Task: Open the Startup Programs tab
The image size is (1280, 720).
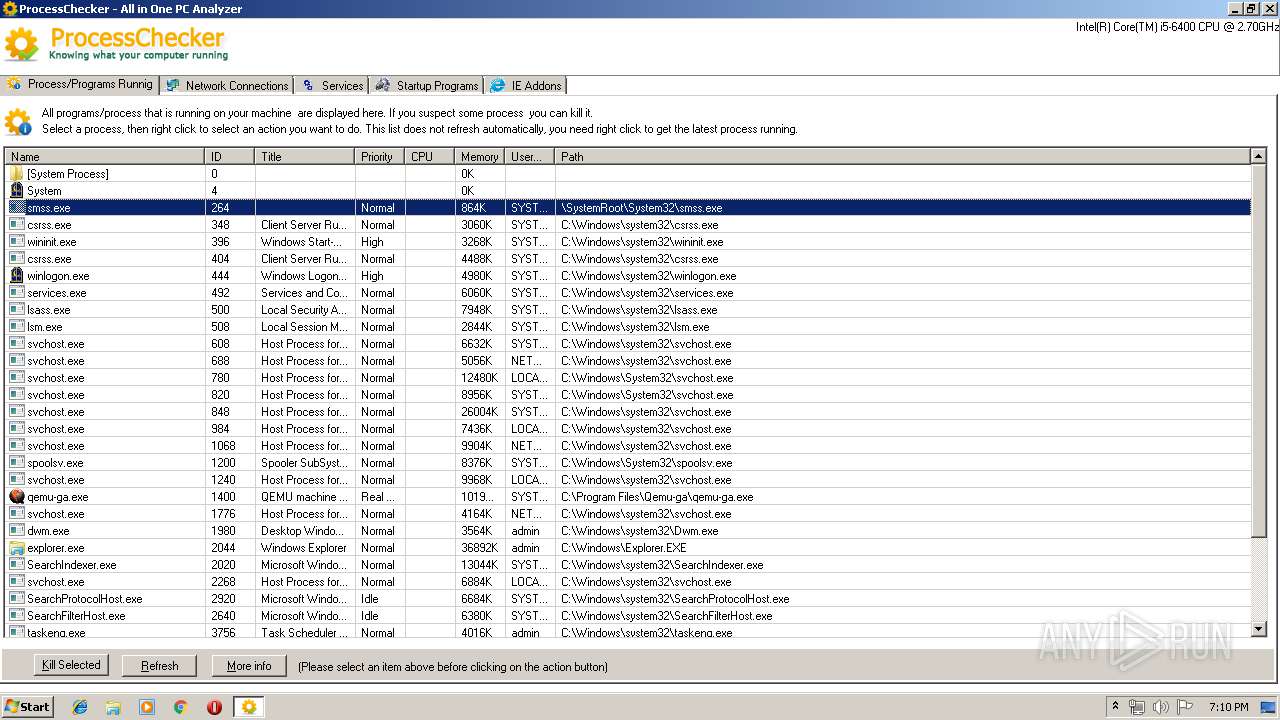Action: (427, 85)
